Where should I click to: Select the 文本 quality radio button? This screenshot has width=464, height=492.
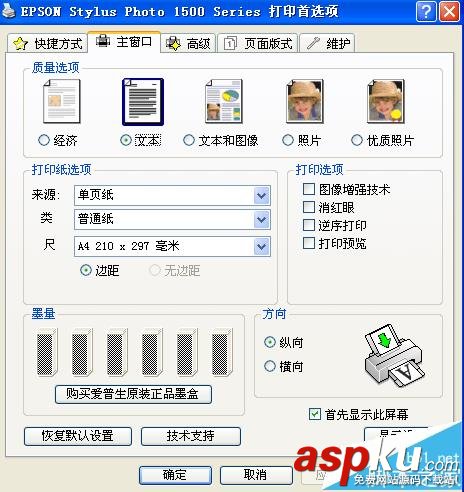point(126,140)
